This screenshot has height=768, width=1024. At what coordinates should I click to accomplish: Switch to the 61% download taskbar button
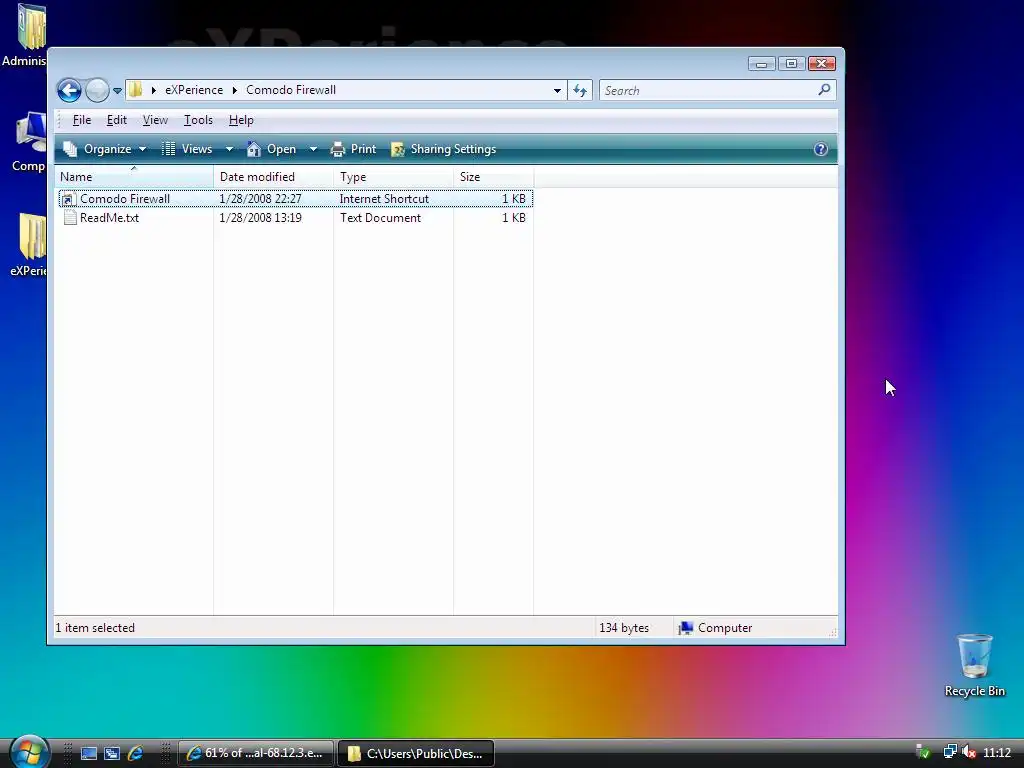[x=256, y=753]
